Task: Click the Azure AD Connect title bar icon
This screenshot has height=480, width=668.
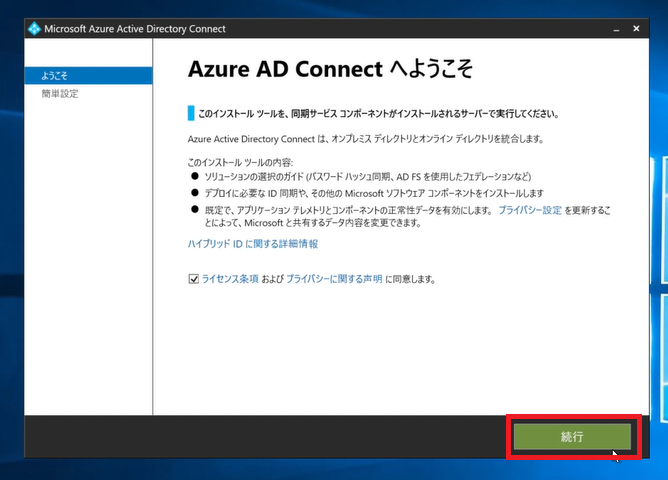Action: pos(34,29)
